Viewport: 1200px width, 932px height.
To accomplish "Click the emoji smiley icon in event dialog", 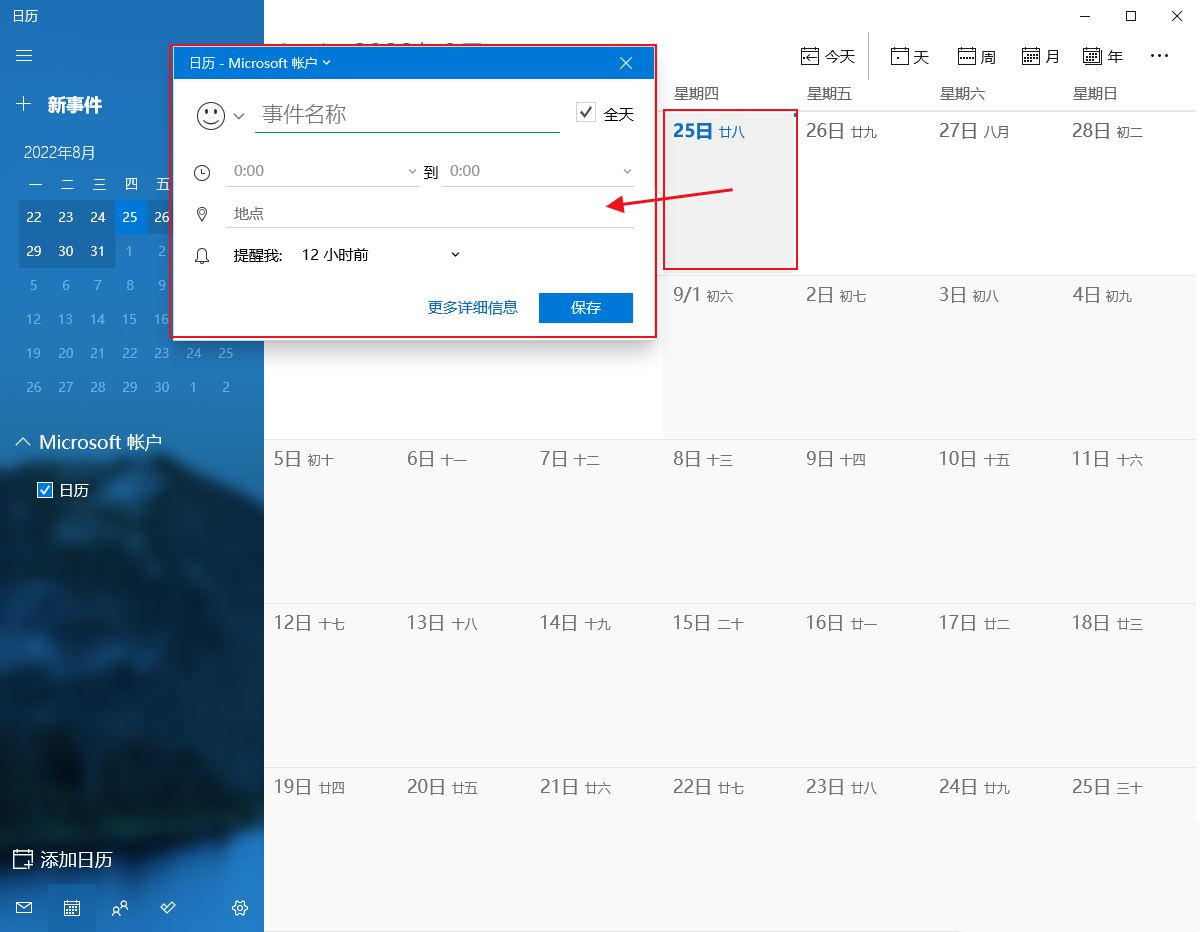I will (x=210, y=114).
